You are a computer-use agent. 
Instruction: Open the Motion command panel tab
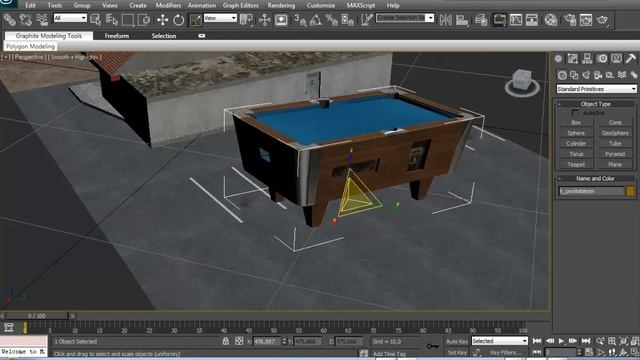pyautogui.click(x=602, y=59)
